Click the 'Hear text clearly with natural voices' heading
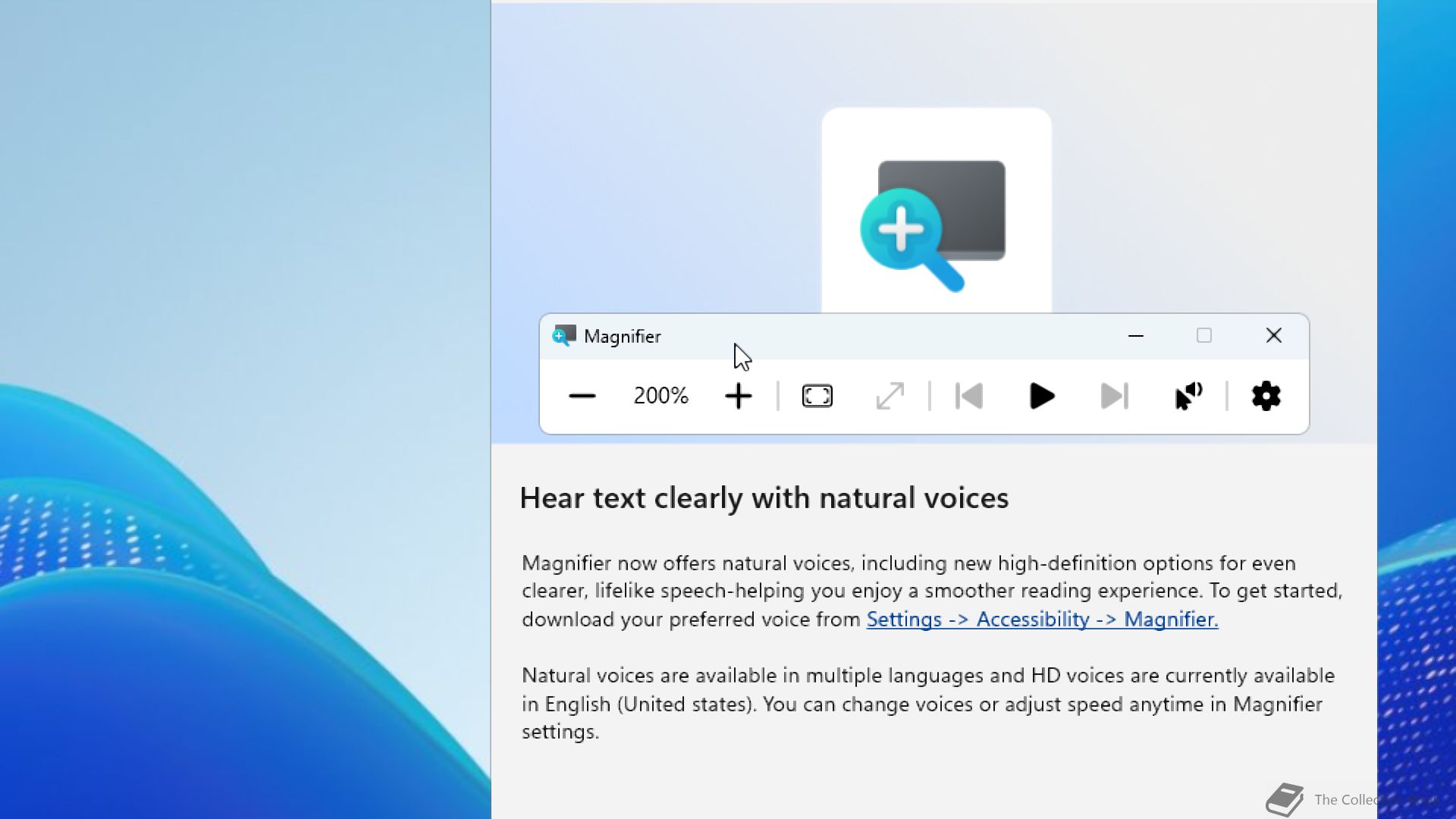The width and height of the screenshot is (1456, 819). (764, 498)
